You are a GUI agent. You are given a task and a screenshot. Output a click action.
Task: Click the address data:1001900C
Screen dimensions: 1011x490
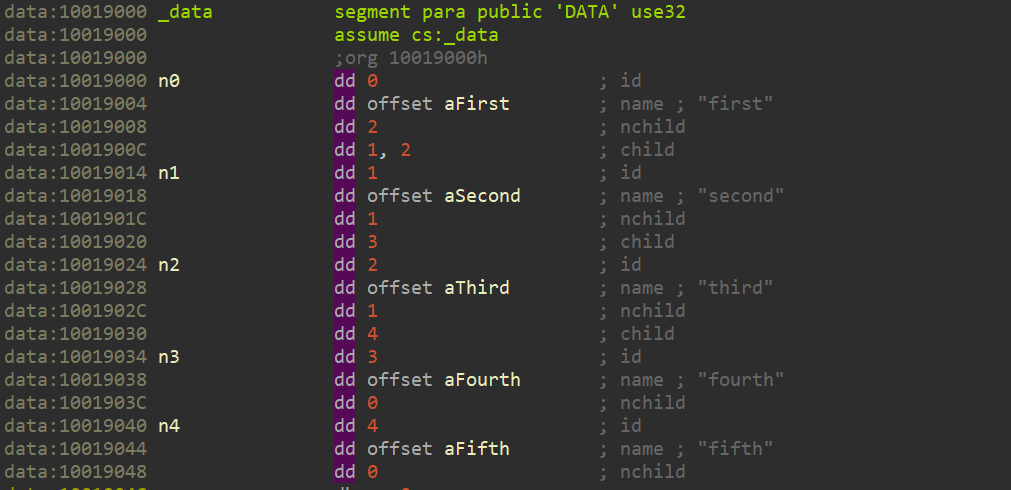tap(76, 150)
